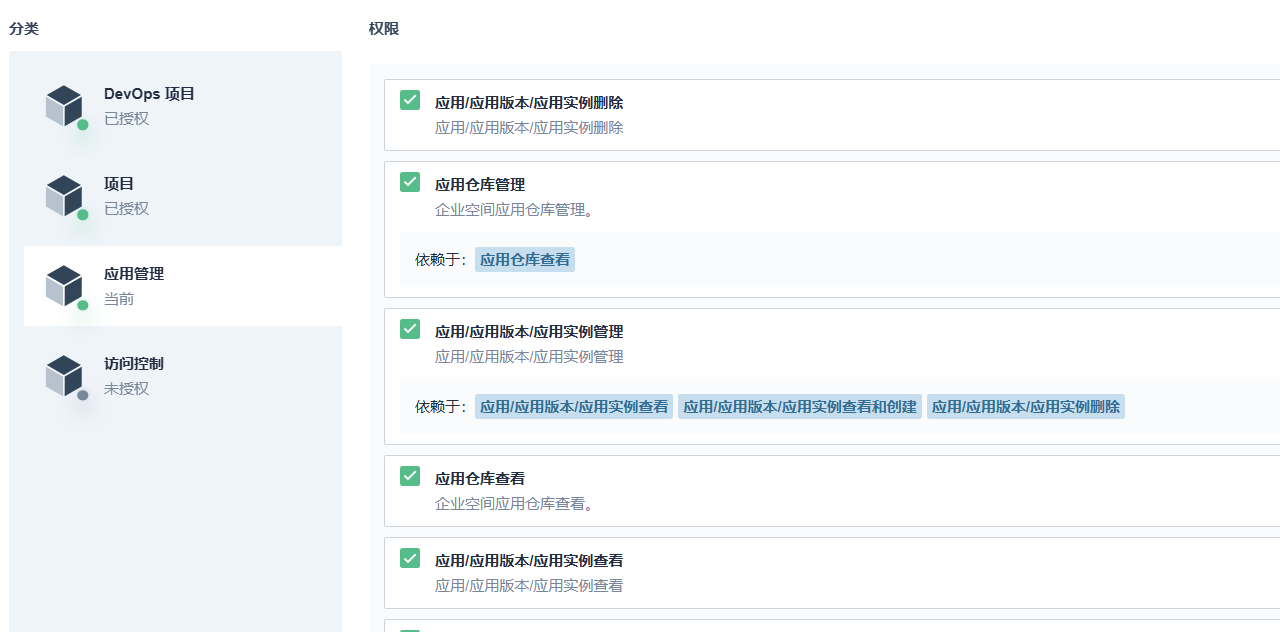The height and width of the screenshot is (643, 1280).
Task: Switch to the DevOps 项目 category label
Action: [149, 94]
